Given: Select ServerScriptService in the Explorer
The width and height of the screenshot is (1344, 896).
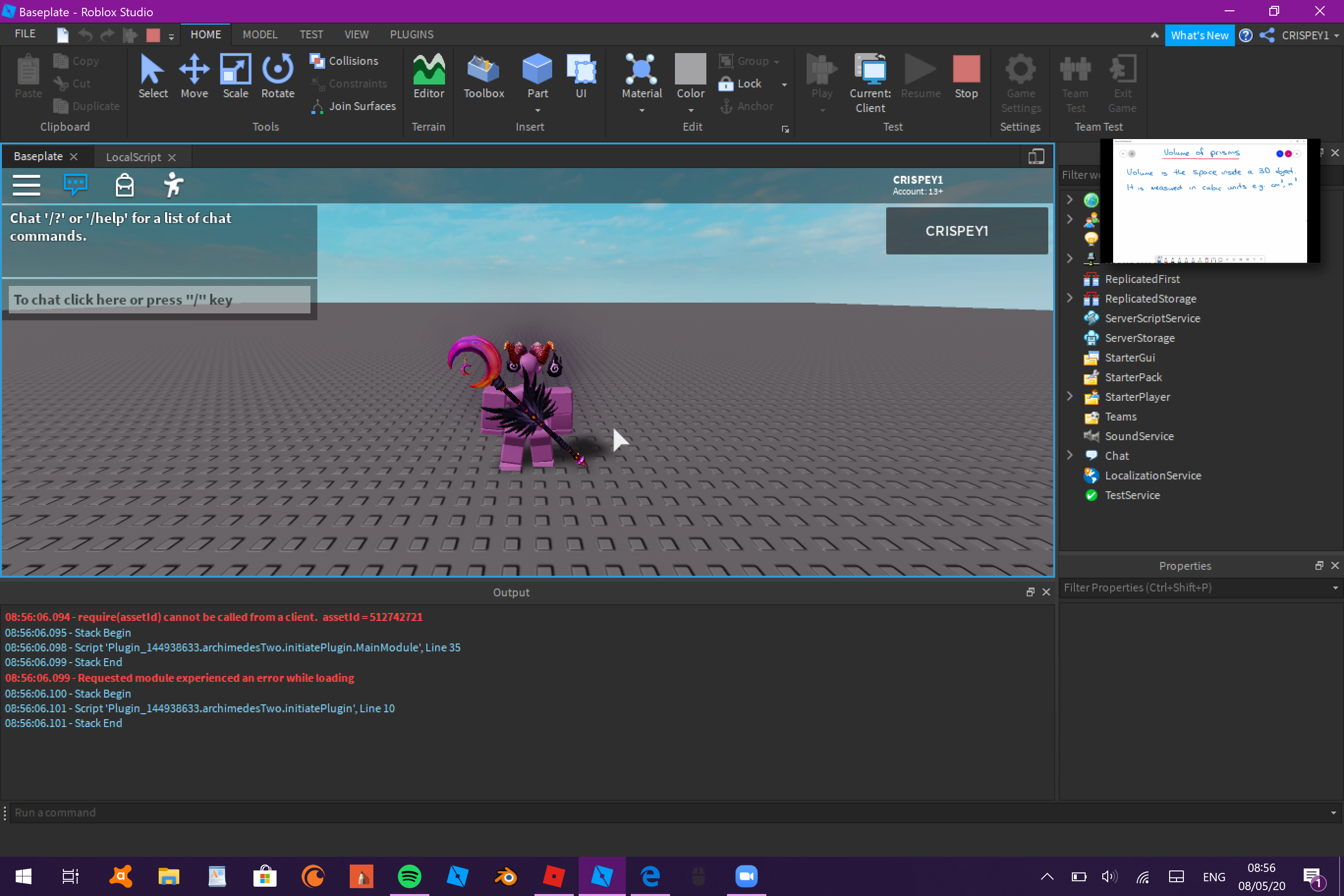Looking at the screenshot, I should click(x=1152, y=318).
